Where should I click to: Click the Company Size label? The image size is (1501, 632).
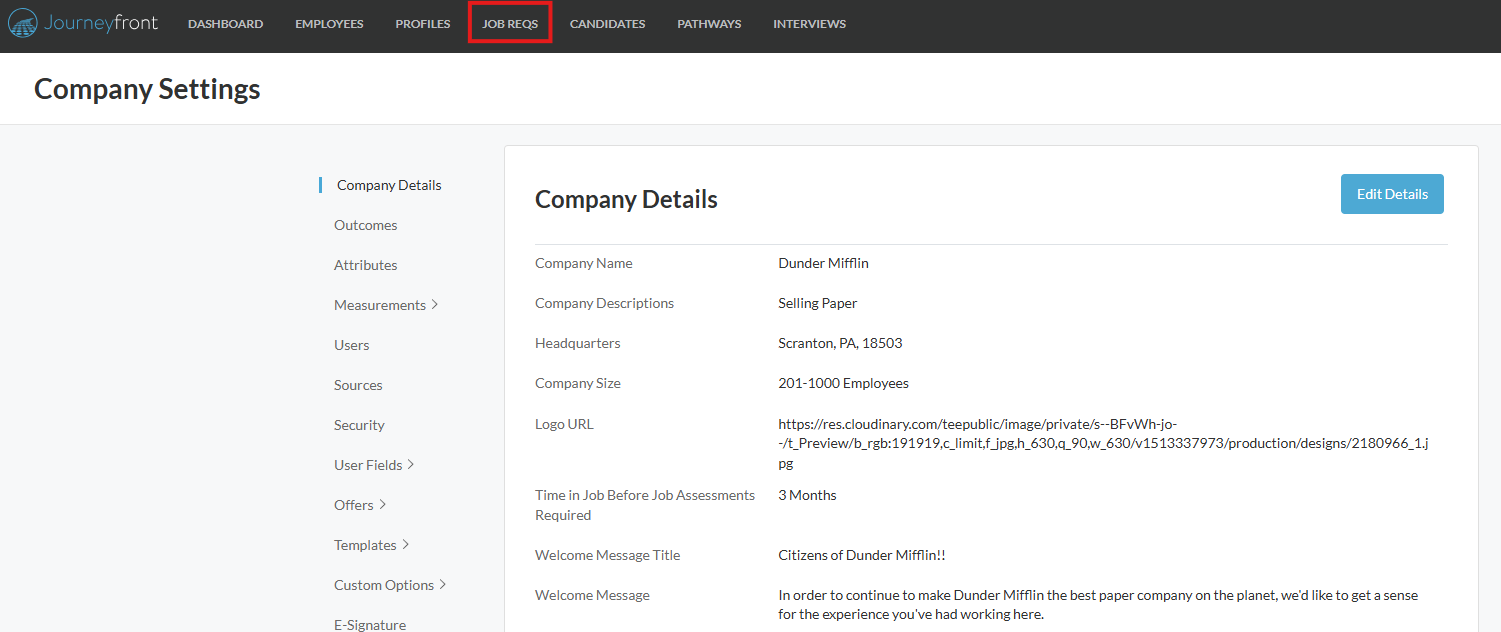point(578,383)
